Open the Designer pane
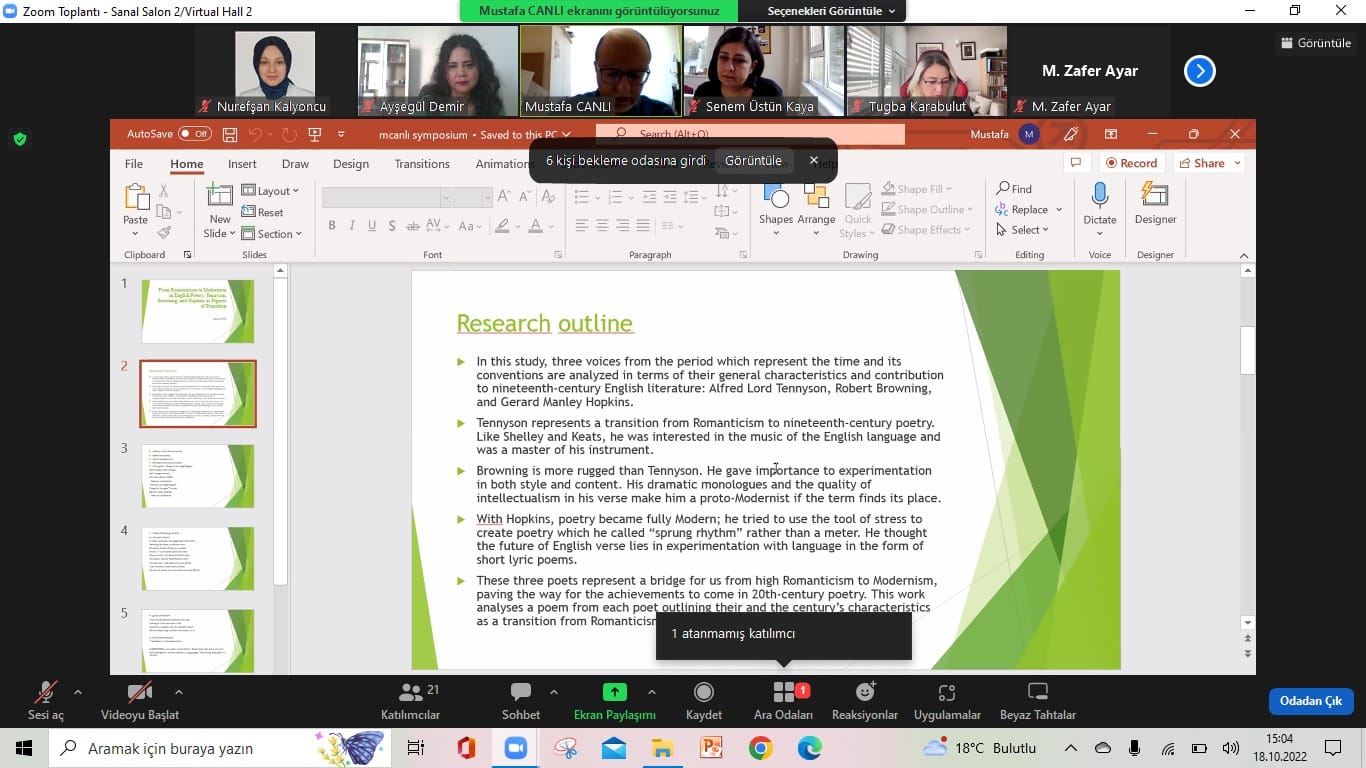The height and width of the screenshot is (768, 1366). (1155, 203)
